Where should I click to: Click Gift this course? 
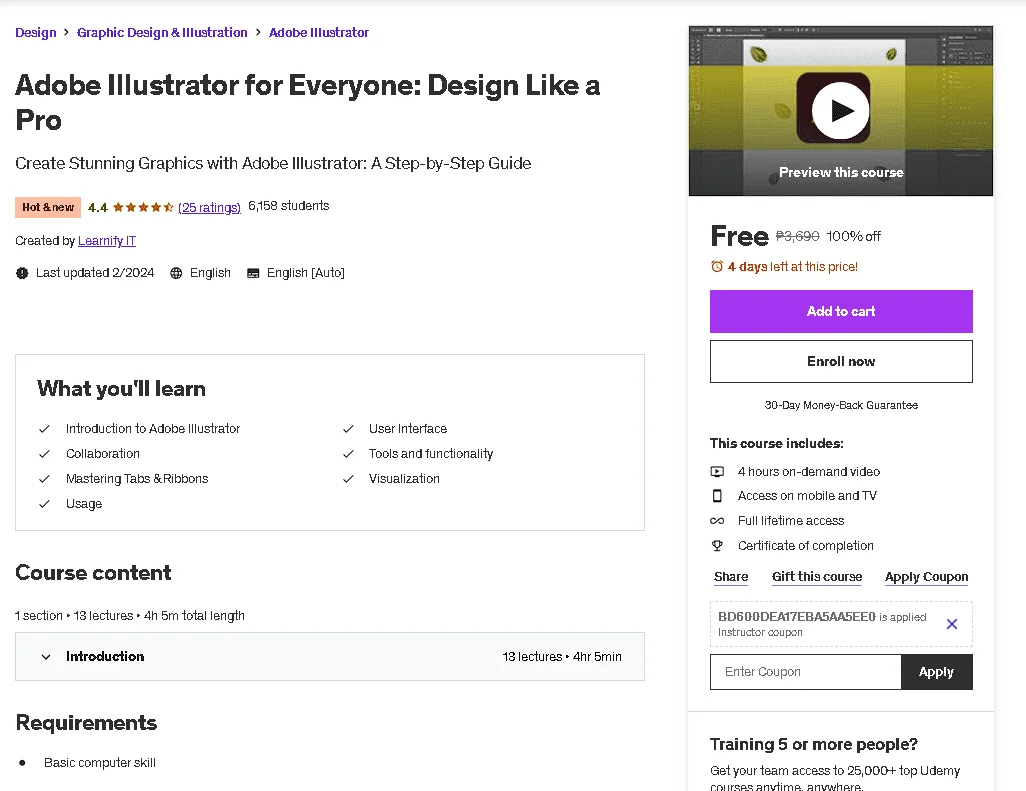click(817, 576)
